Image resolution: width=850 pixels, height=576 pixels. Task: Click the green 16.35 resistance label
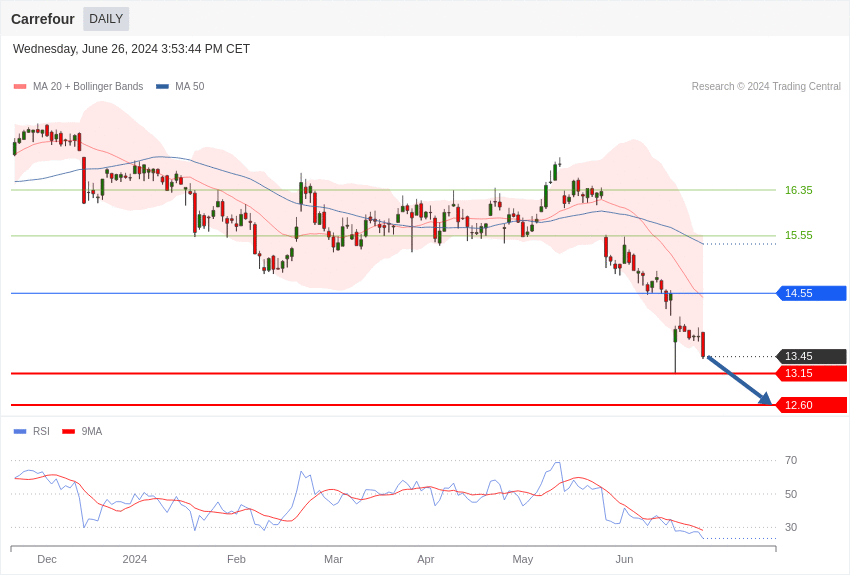tap(798, 190)
